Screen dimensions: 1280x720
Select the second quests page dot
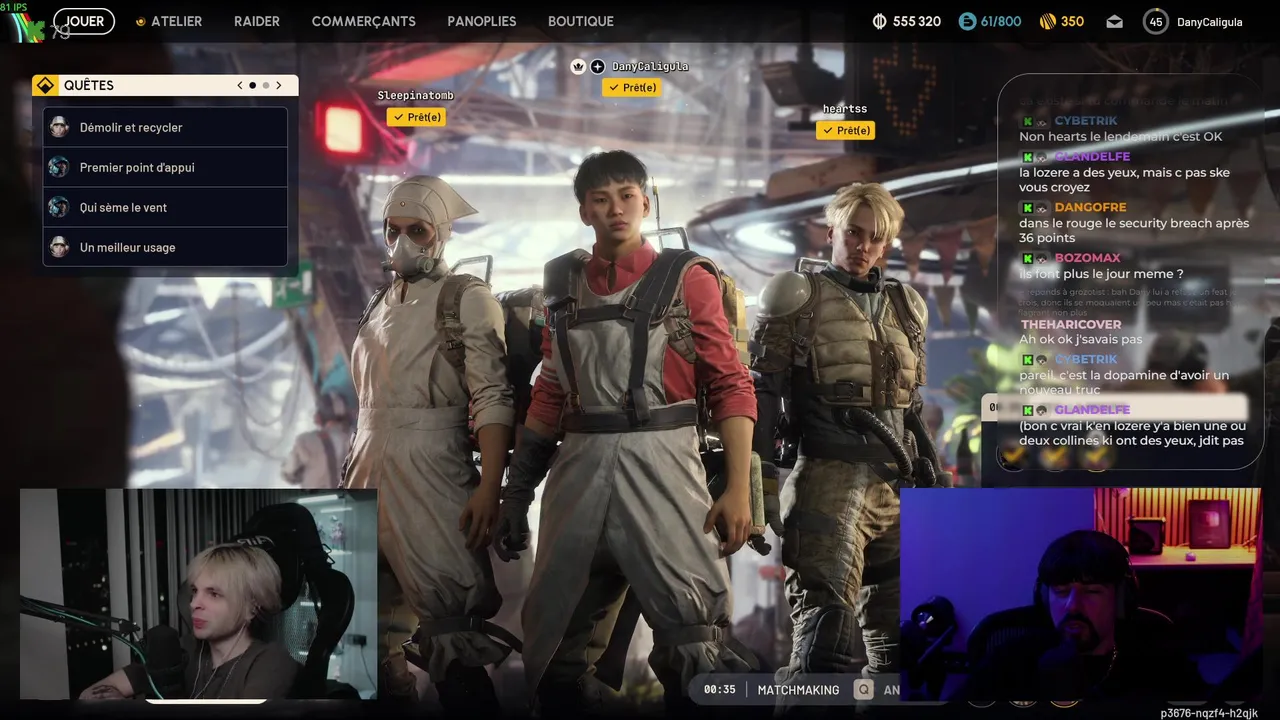pyautogui.click(x=265, y=85)
